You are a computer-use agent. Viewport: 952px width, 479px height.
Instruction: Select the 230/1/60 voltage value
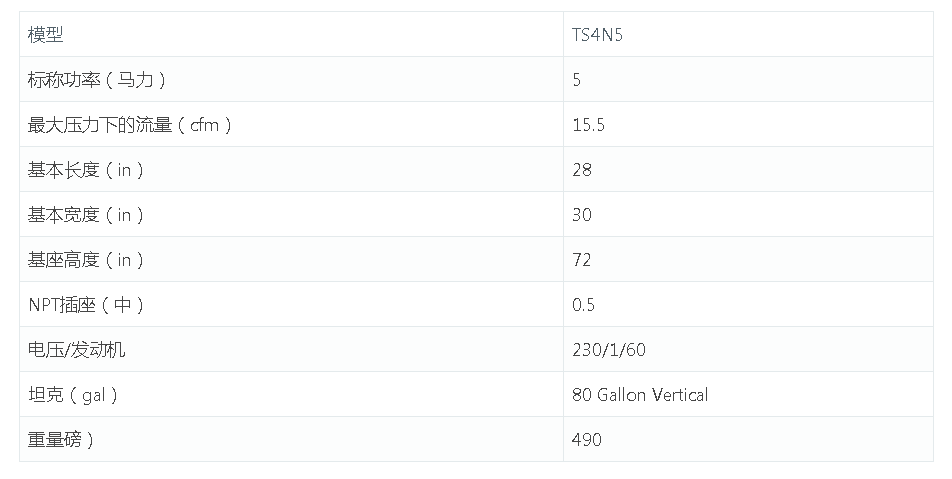608,349
